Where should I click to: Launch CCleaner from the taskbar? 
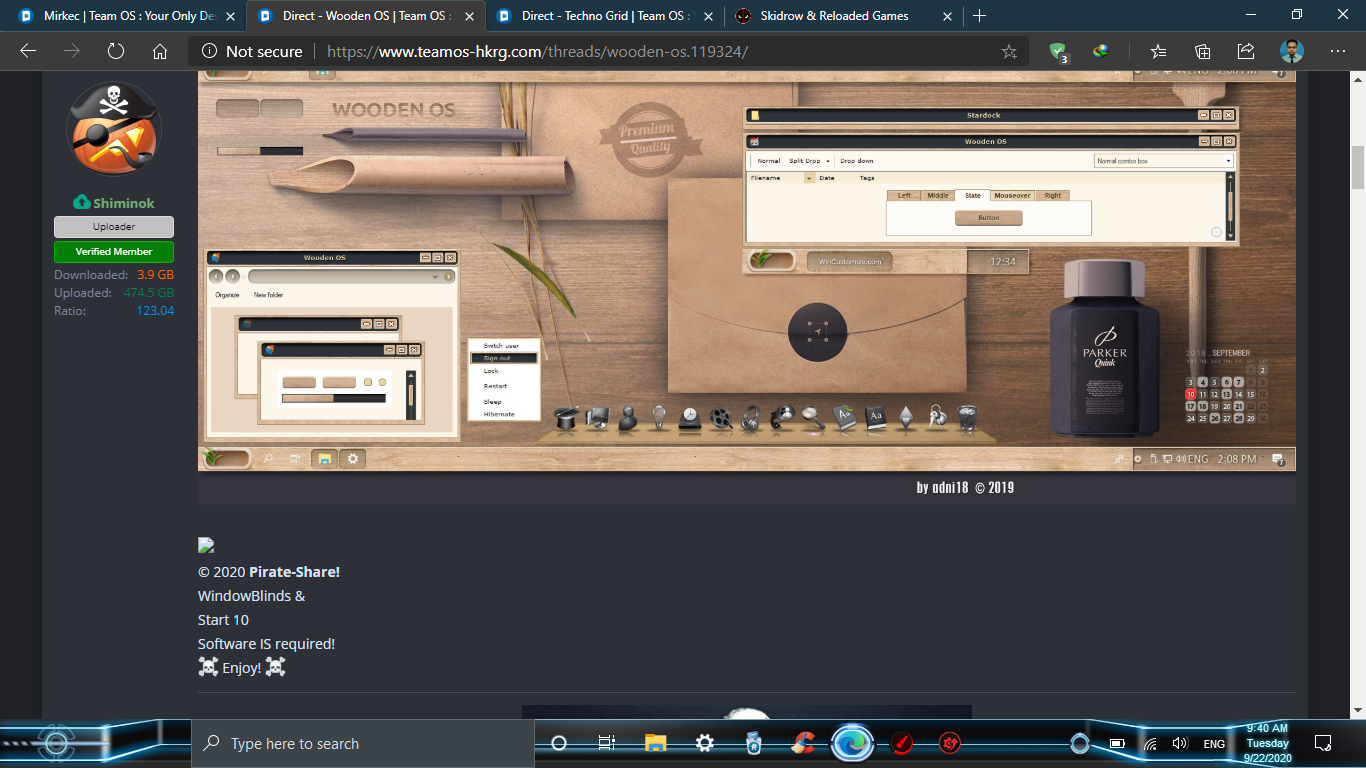pos(803,743)
